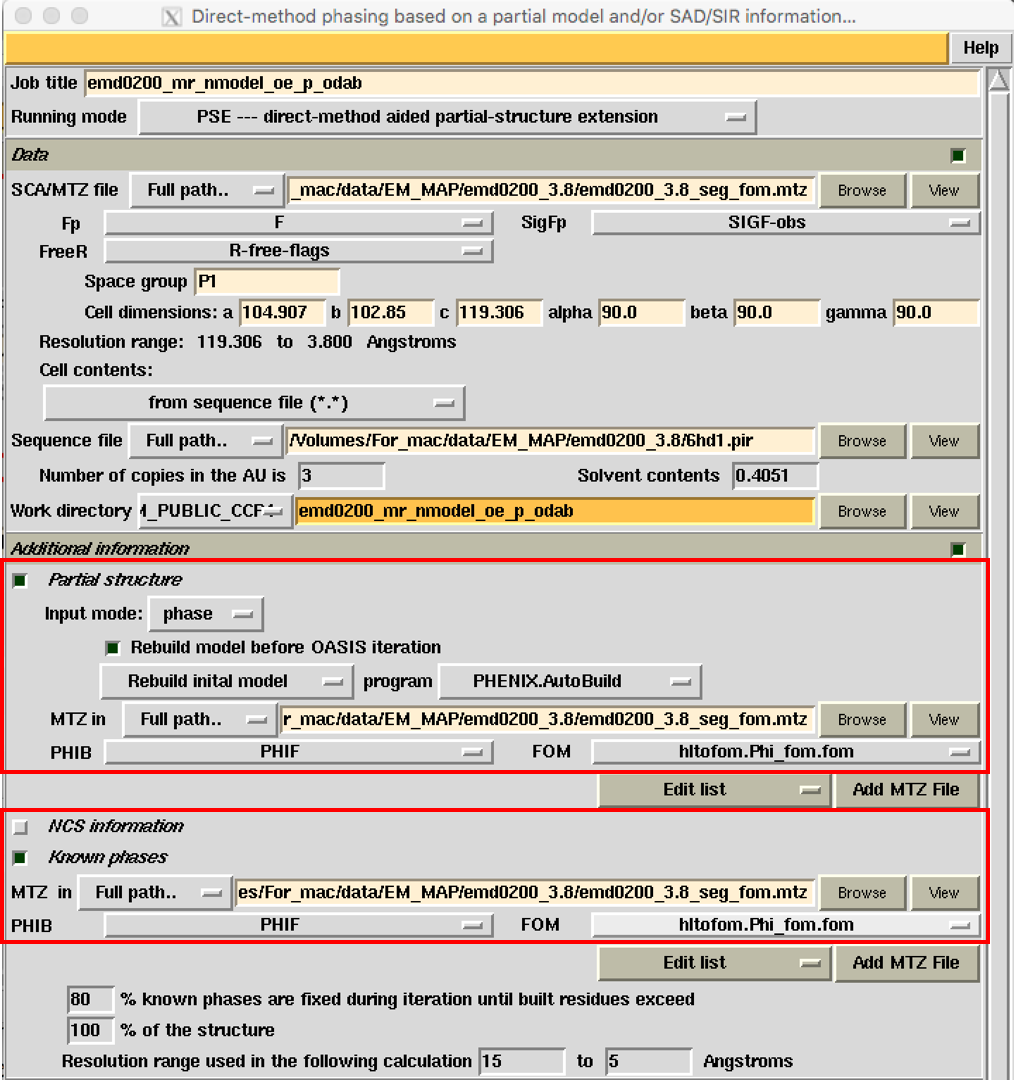Toggle Rebuild model before OASIS iteration
Viewport: 1014px width, 1080px height.
tap(113, 648)
